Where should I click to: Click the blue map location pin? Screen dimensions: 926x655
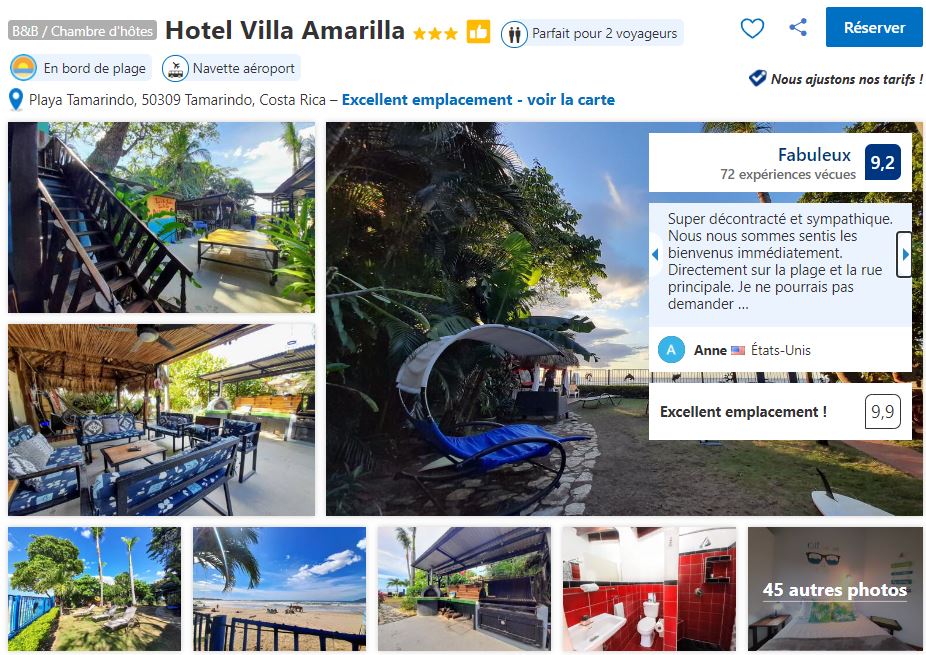tap(16, 99)
